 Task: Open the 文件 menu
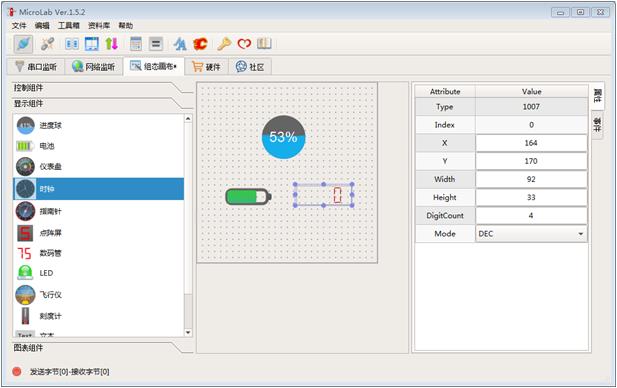(18, 26)
